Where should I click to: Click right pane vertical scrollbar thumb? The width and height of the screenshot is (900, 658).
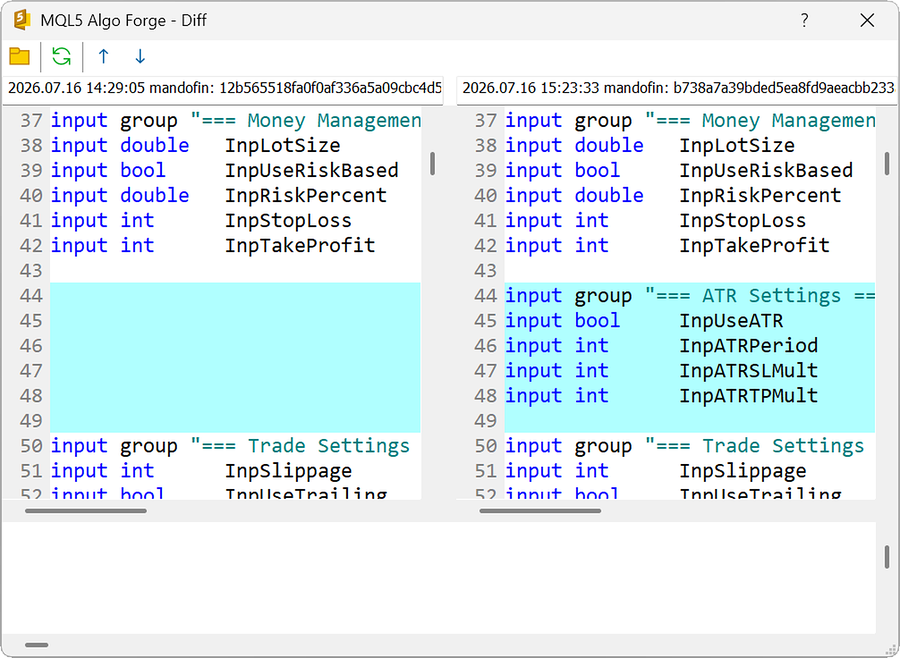tap(887, 164)
